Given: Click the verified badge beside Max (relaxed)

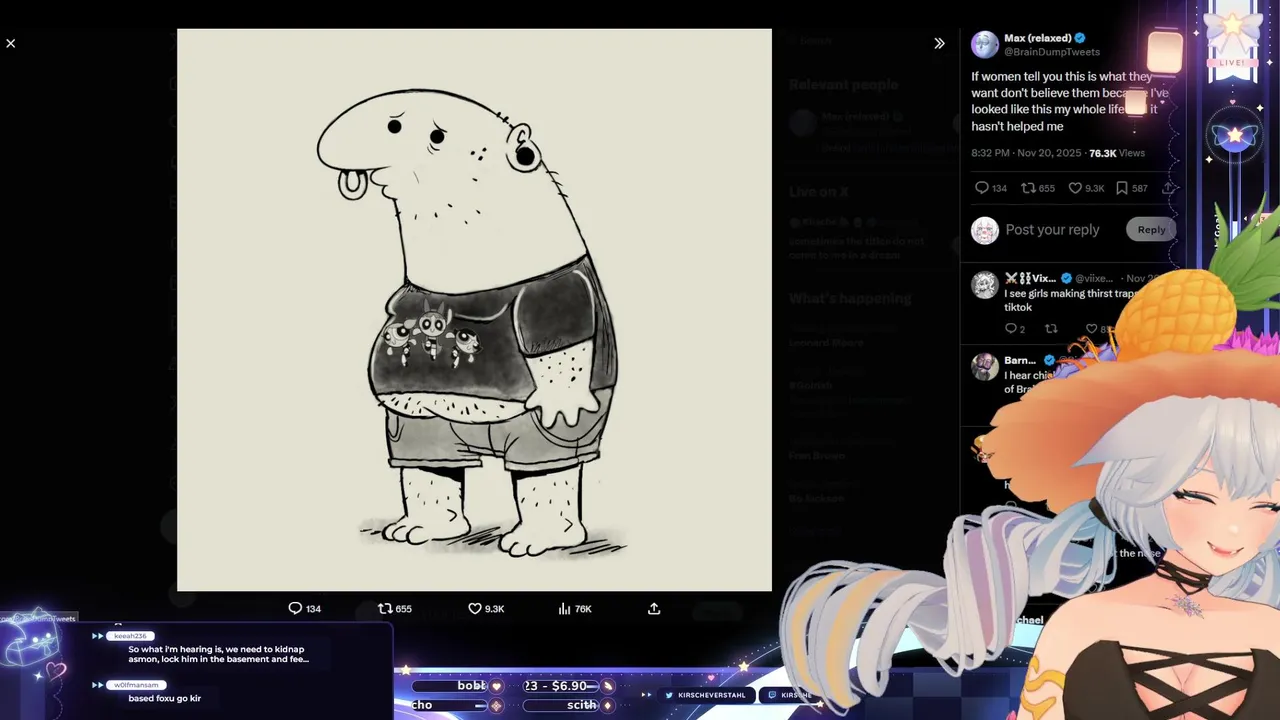Looking at the screenshot, I should pyautogui.click(x=1080, y=38).
